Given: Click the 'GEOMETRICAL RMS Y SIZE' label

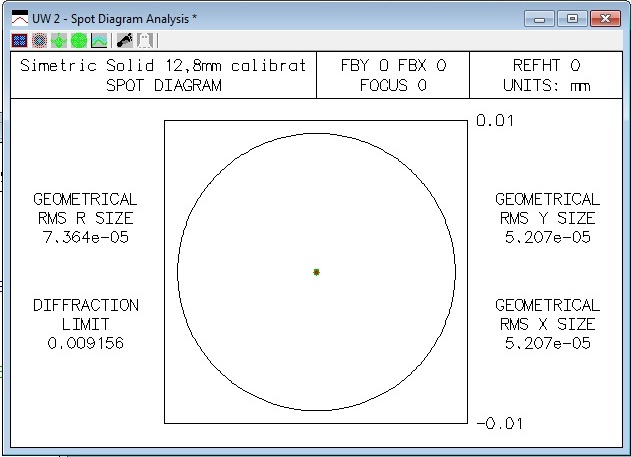Looking at the screenshot, I should click(x=547, y=209).
